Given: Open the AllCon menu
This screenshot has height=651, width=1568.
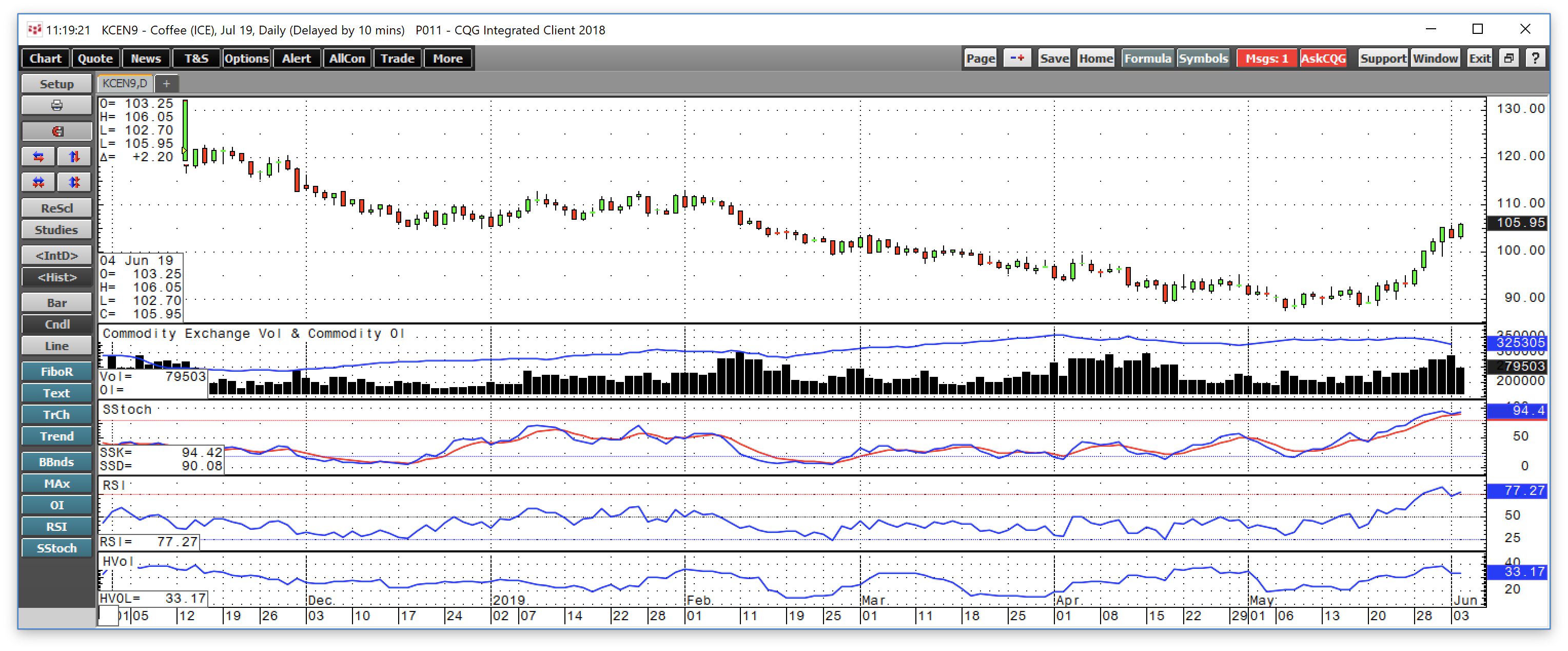Looking at the screenshot, I should (x=347, y=59).
